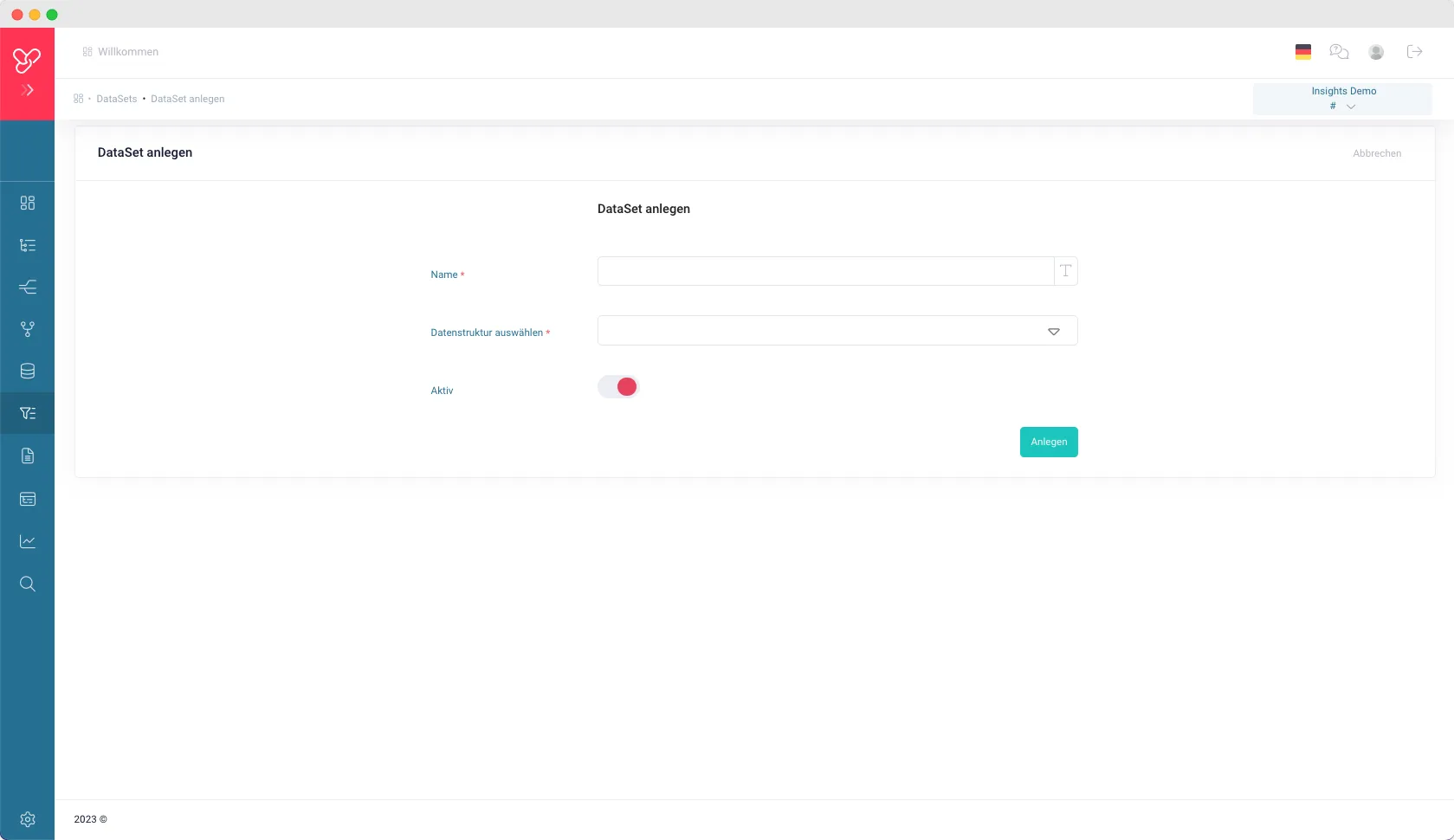
Task: Open the tree list sidebar icon
Action: 28,245
